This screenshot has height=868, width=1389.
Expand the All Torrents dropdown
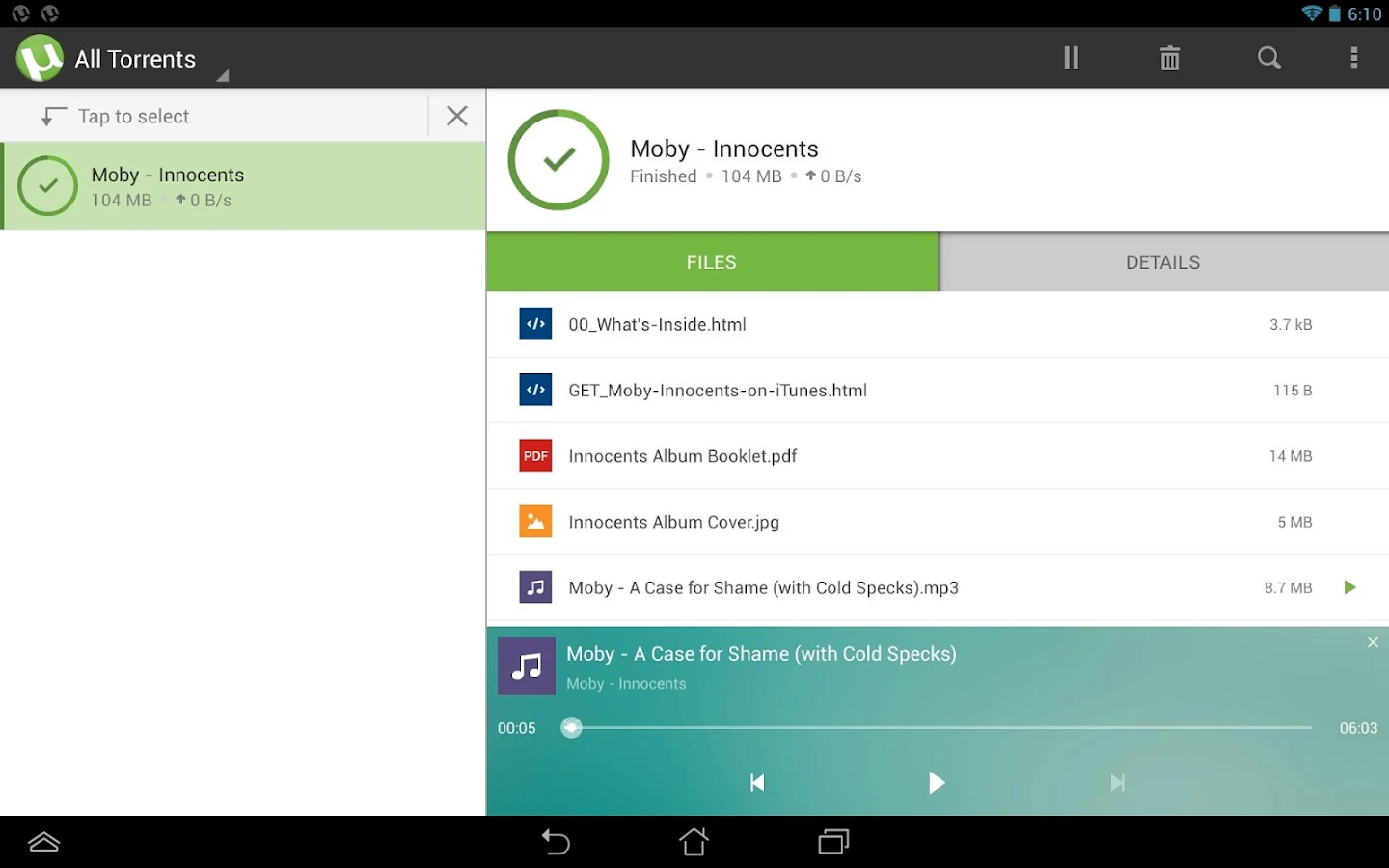point(135,59)
